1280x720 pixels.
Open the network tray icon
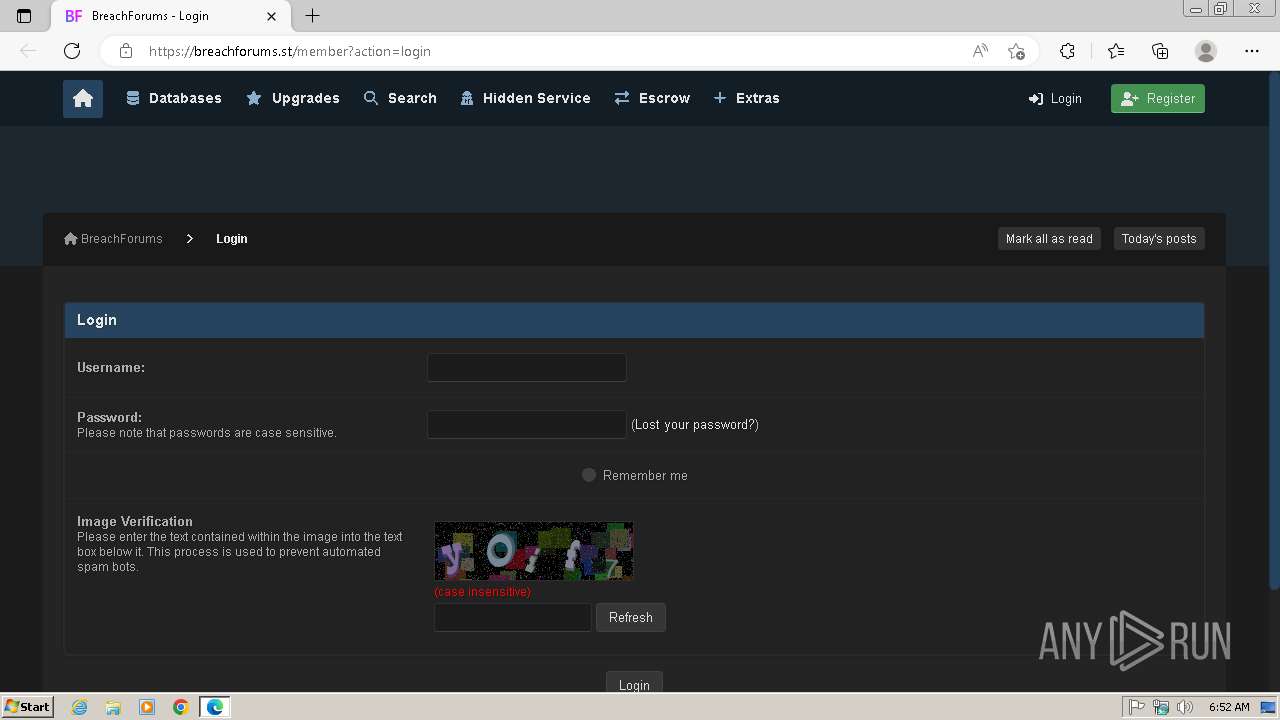click(x=1161, y=707)
